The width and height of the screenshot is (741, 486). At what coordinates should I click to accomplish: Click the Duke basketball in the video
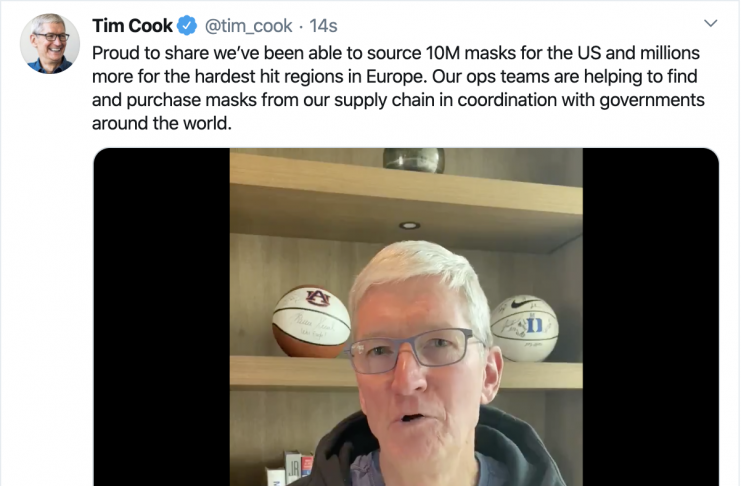pyautogui.click(x=524, y=328)
